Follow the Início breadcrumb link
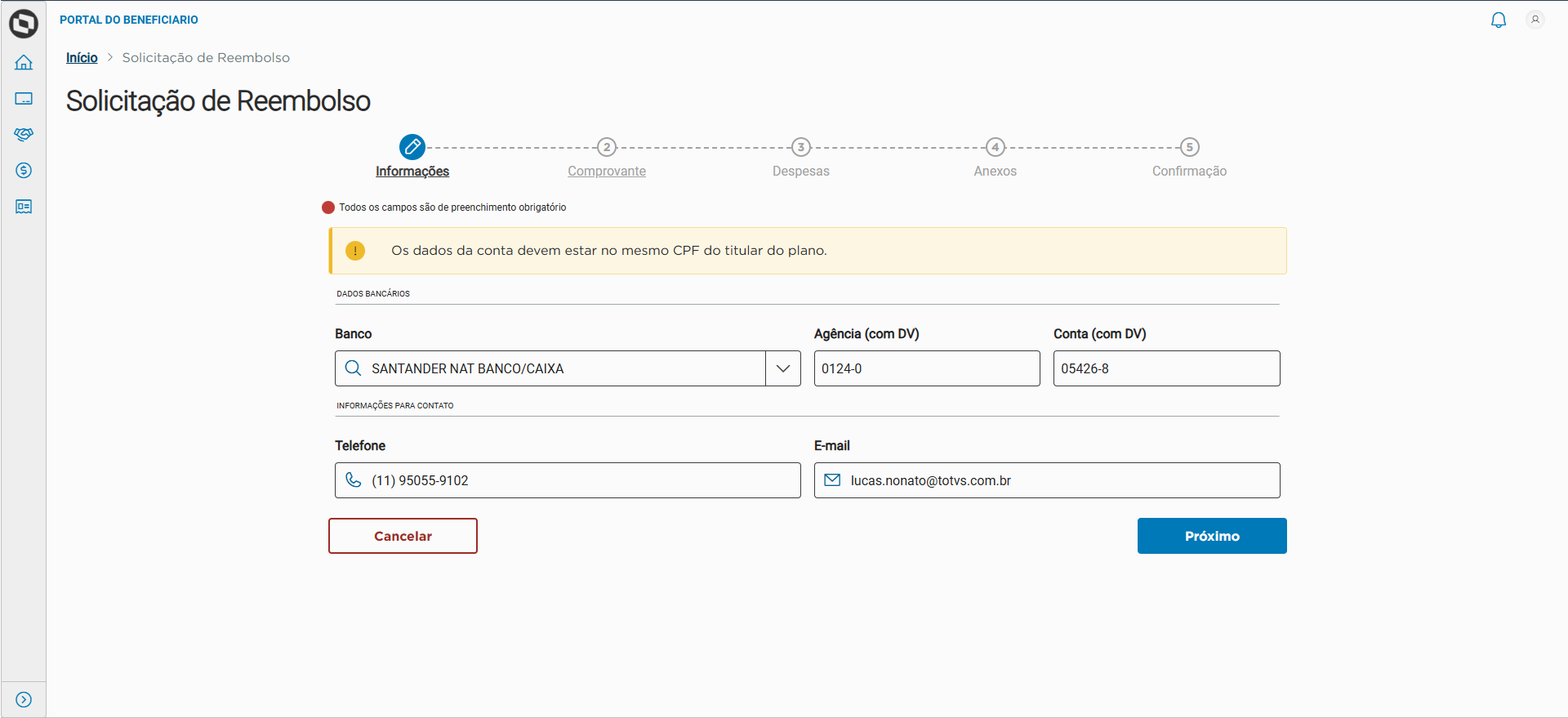The image size is (1568, 718). 82,58
